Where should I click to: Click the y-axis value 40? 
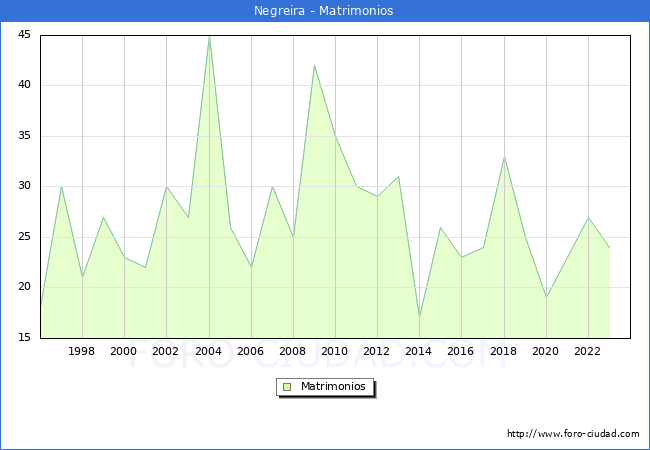click(x=24, y=85)
